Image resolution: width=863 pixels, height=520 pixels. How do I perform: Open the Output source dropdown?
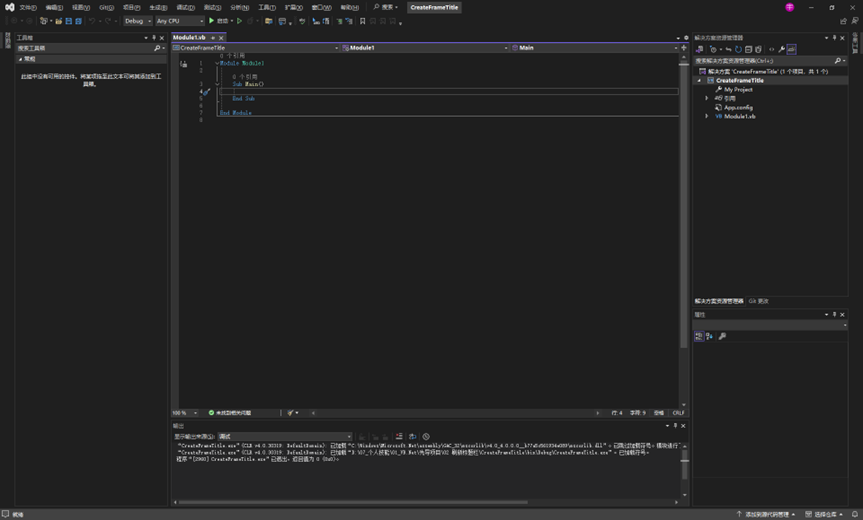[x=285, y=436]
